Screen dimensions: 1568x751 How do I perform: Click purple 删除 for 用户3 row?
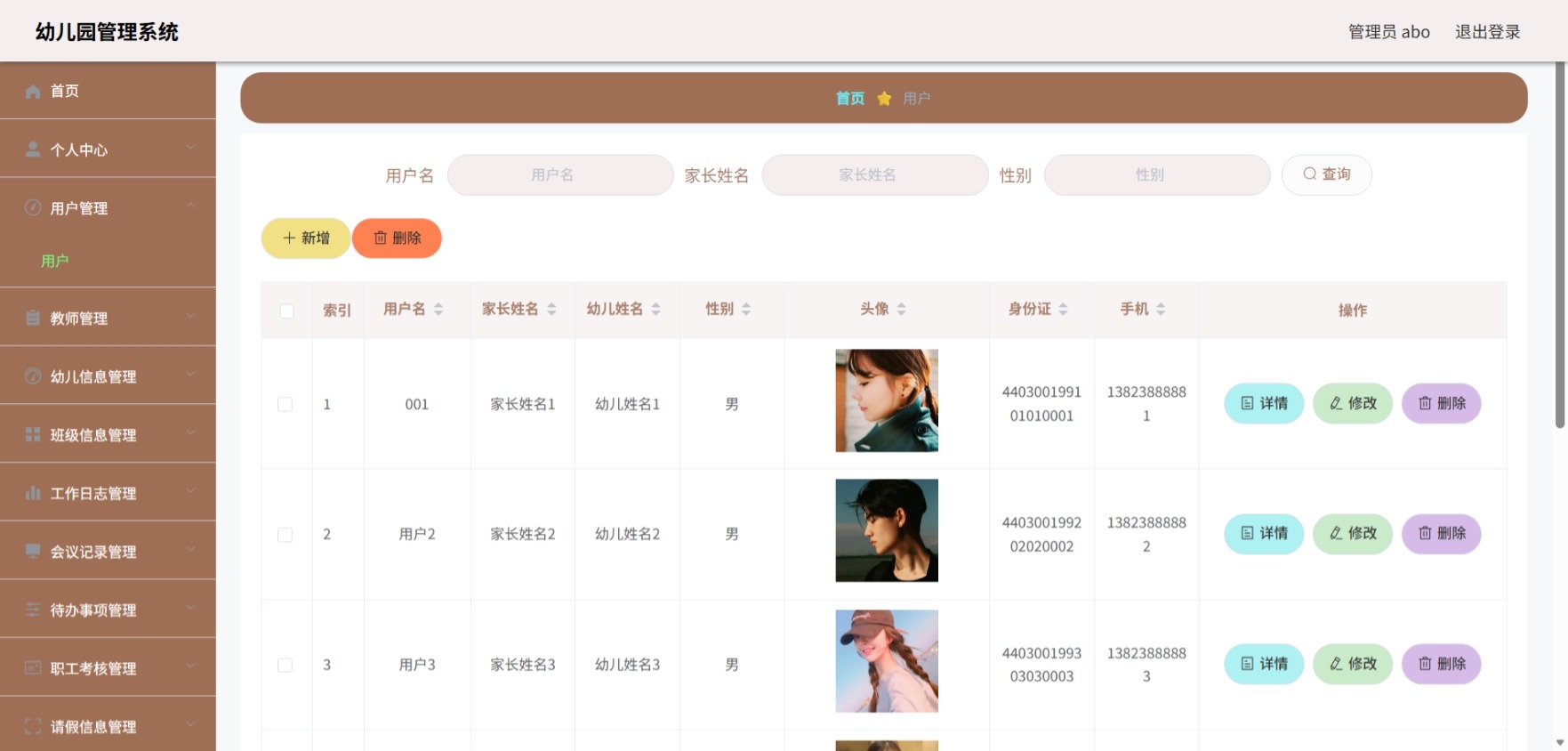pos(1442,664)
